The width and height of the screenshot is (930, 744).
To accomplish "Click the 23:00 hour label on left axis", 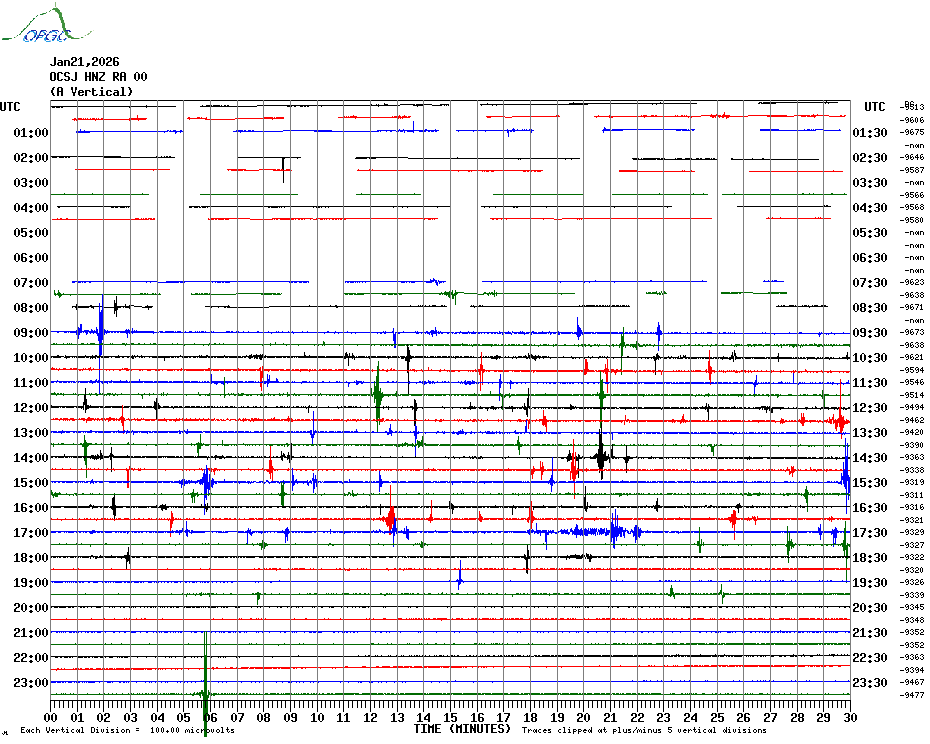I will point(32,683).
